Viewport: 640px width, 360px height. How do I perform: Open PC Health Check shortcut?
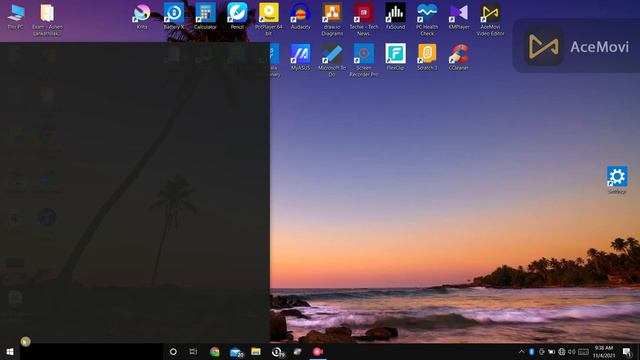tap(427, 19)
